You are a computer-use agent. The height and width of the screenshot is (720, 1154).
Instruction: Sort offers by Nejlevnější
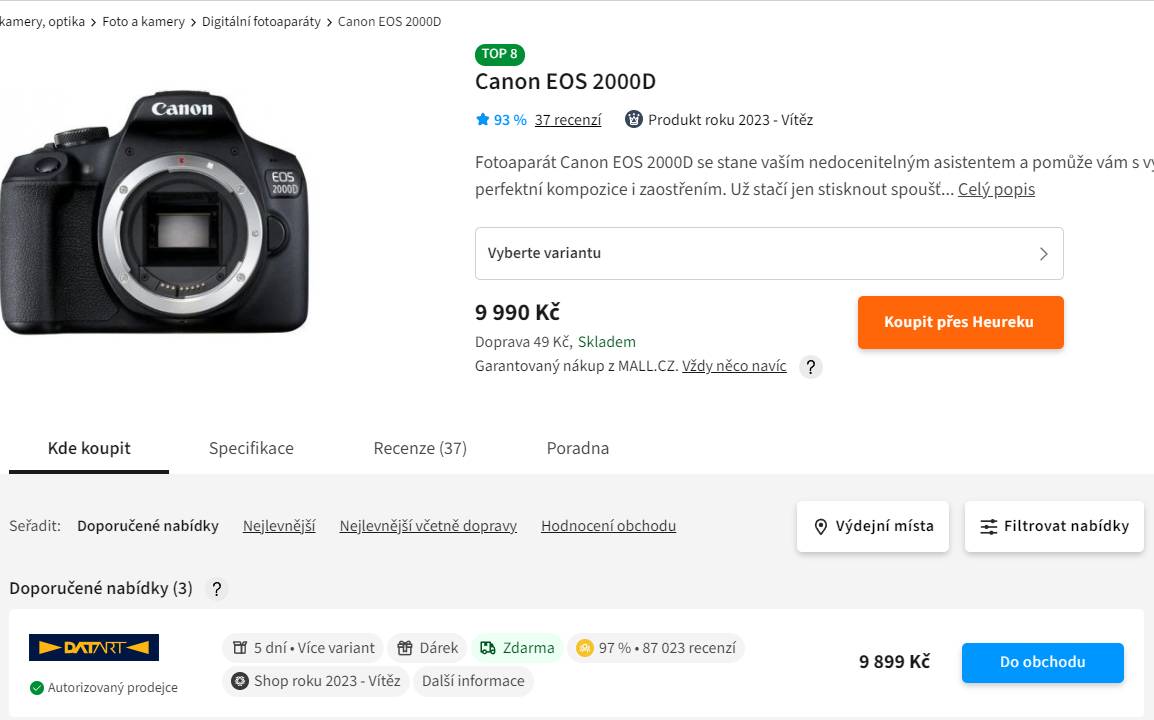[279, 526]
